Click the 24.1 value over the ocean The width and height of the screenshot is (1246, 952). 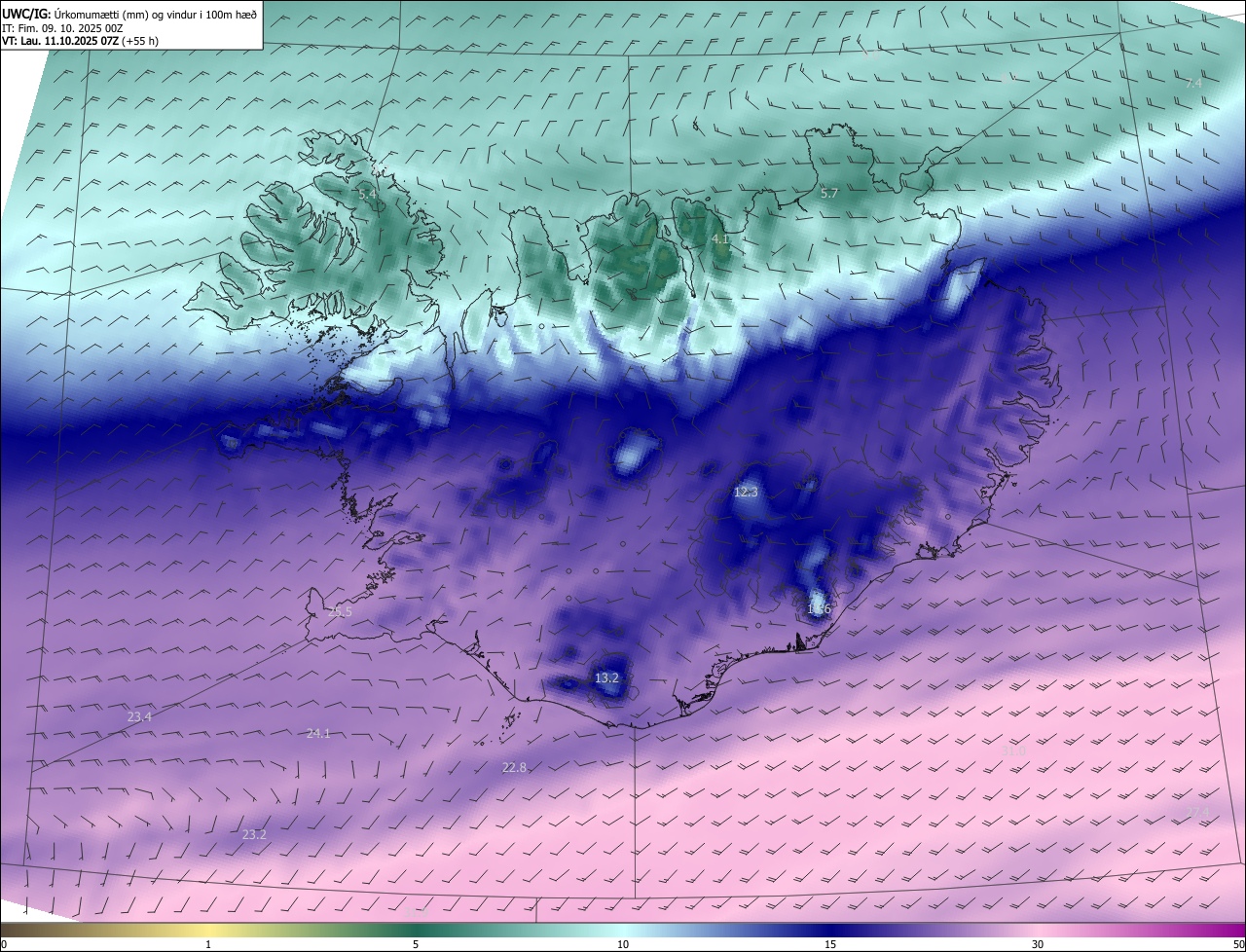point(318,734)
